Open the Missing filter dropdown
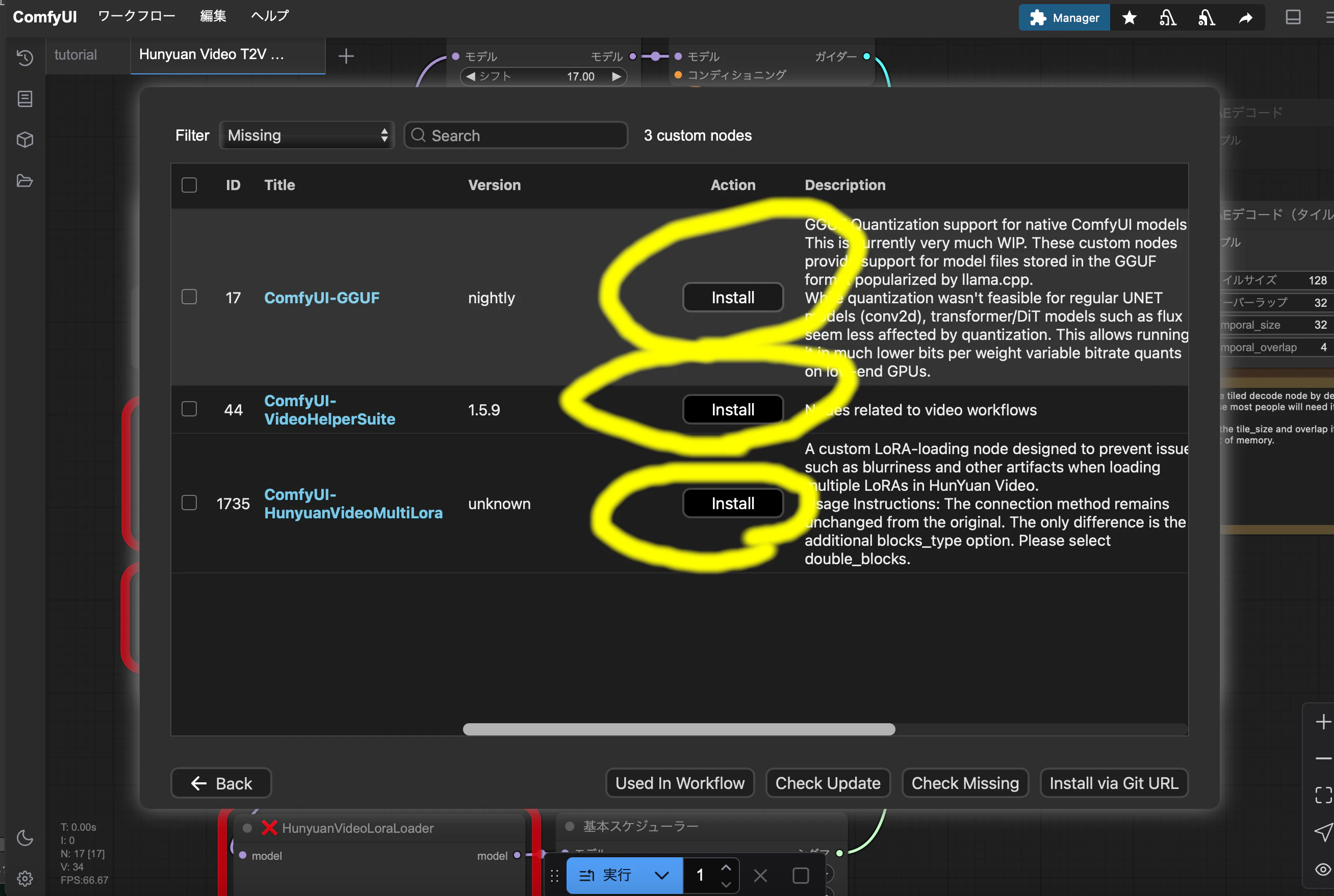Image resolution: width=1334 pixels, height=896 pixels. [307, 136]
